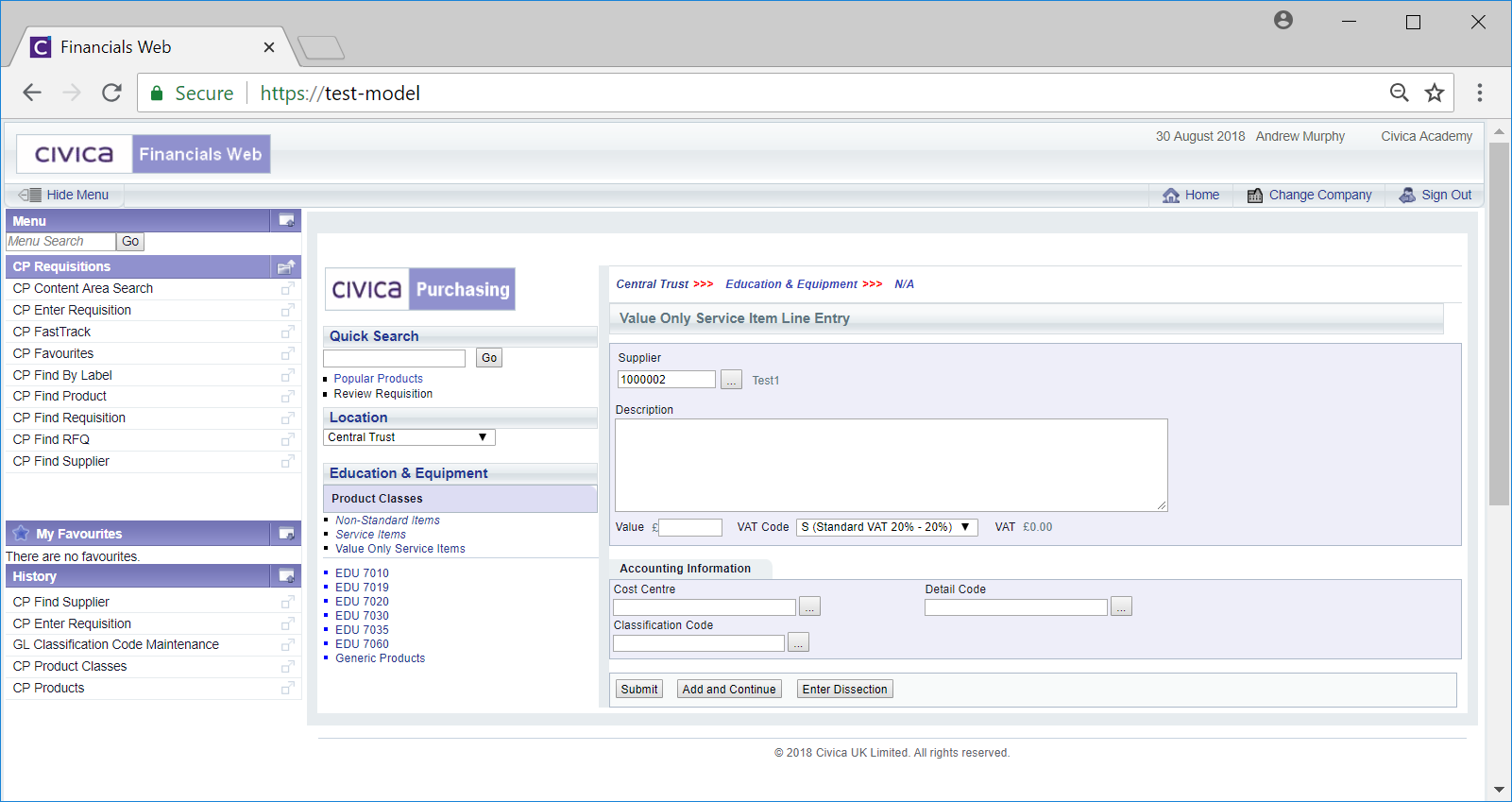Click the page vertical scrollbar thumb

click(1499, 324)
